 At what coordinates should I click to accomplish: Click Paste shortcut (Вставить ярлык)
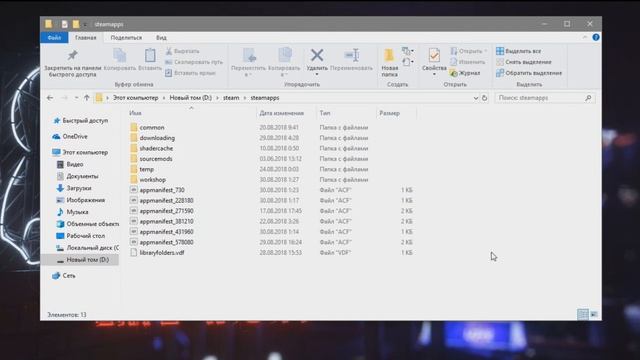[x=190, y=73]
